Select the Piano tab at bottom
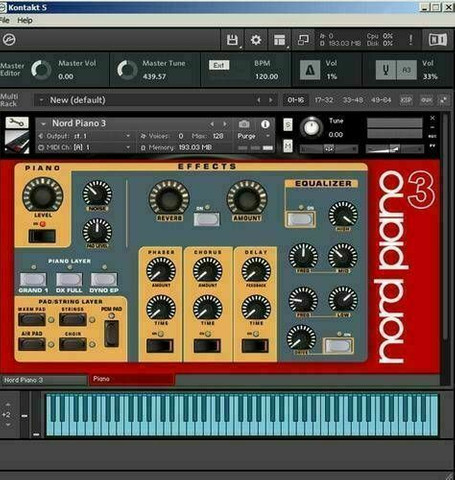455x480 pixels. point(132,379)
